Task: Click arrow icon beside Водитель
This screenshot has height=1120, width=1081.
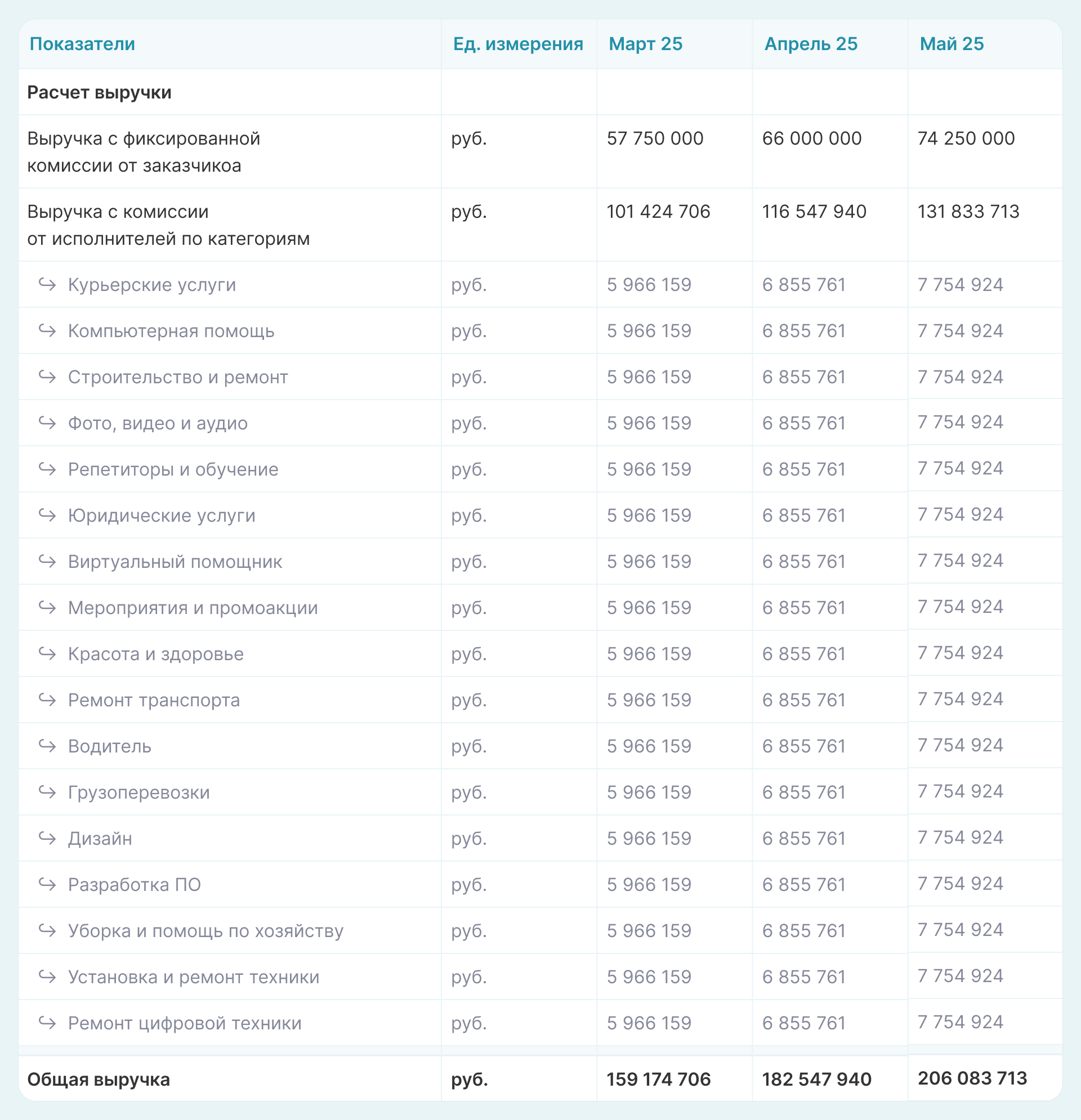Action: click(47, 746)
